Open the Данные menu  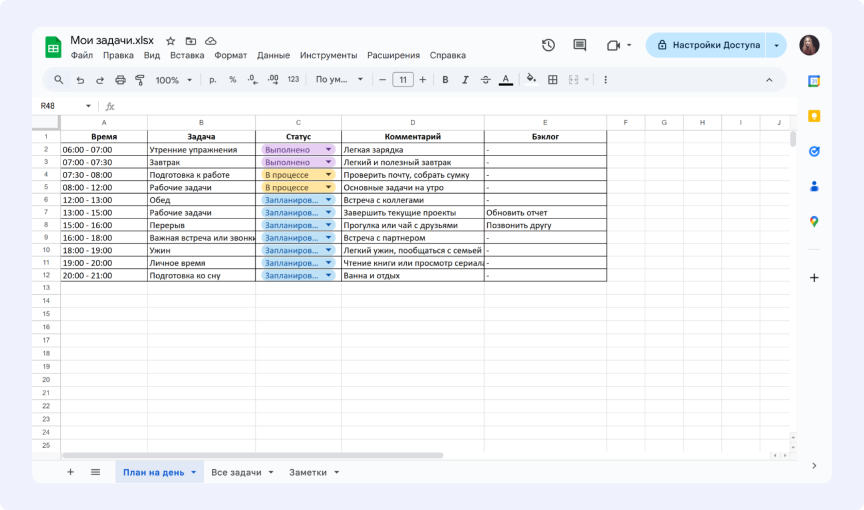coord(273,56)
